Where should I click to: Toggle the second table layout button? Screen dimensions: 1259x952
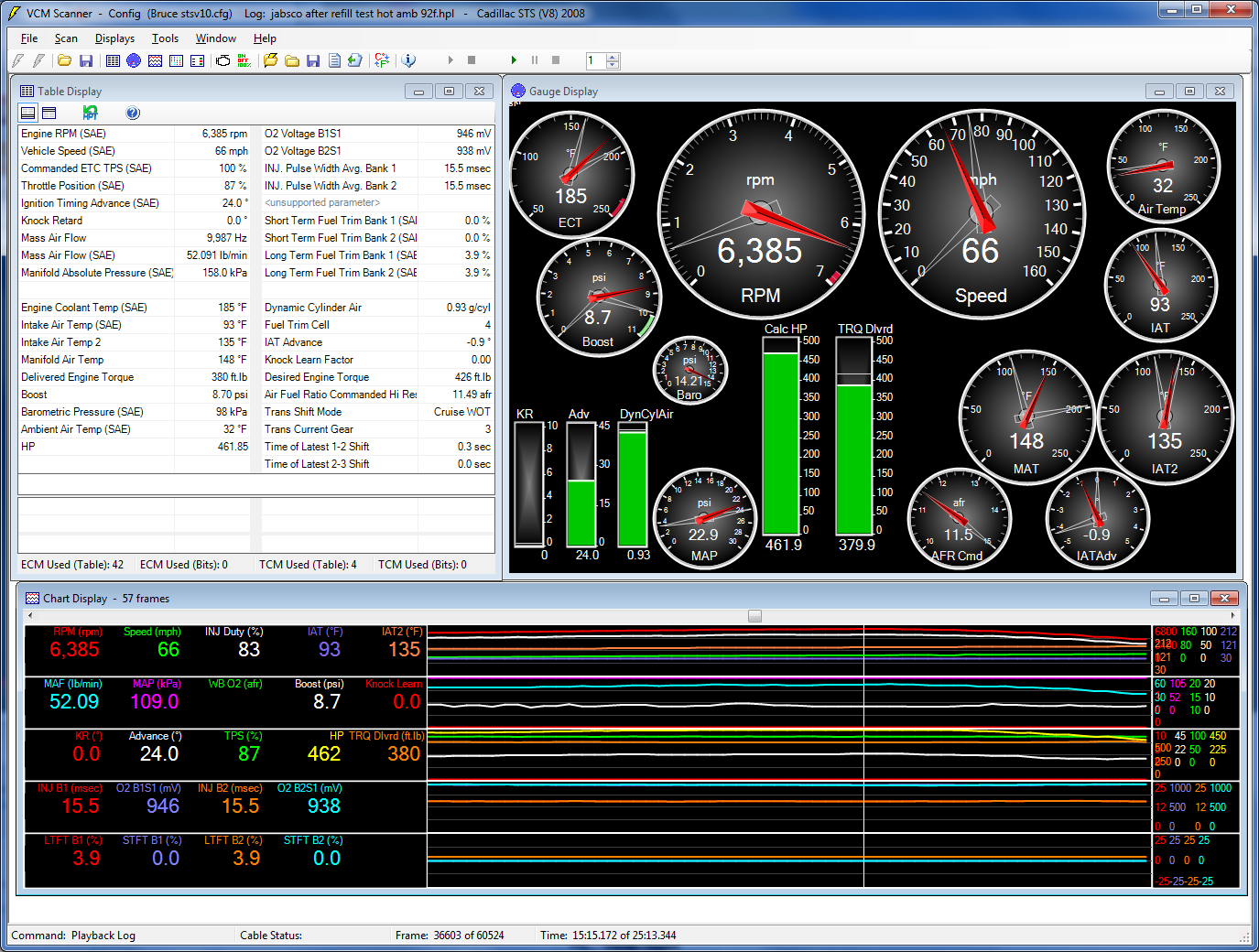[49, 113]
